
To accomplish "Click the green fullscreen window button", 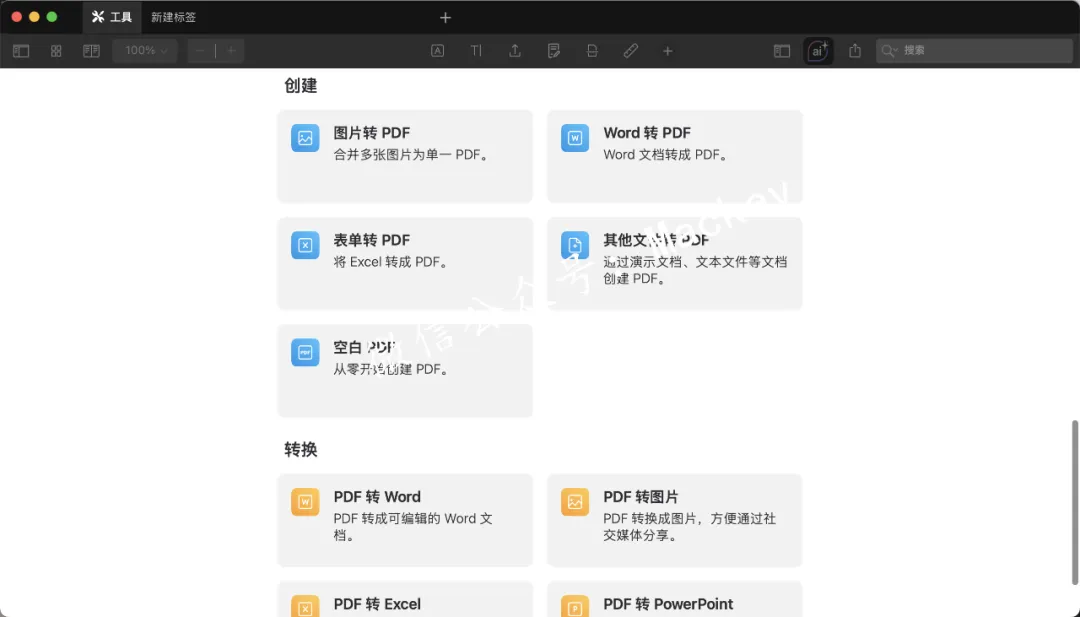I will tap(52, 17).
